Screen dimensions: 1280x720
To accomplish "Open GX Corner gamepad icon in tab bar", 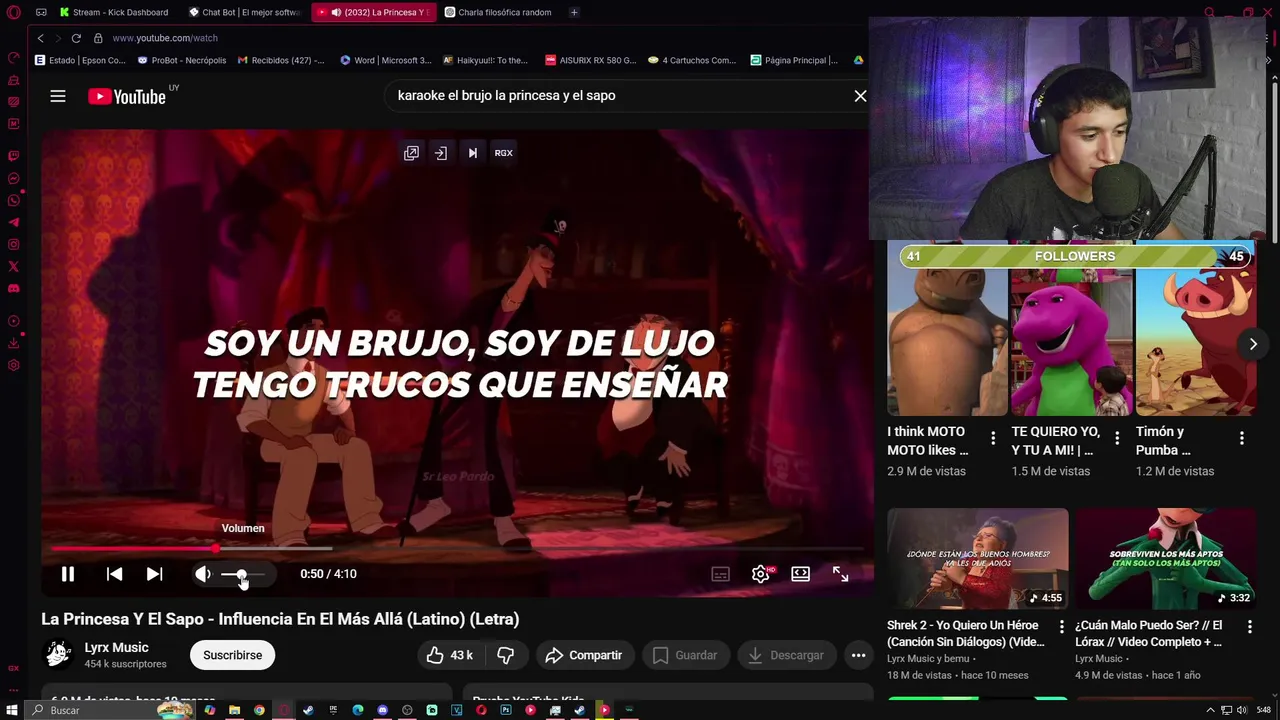I will [x=41, y=12].
